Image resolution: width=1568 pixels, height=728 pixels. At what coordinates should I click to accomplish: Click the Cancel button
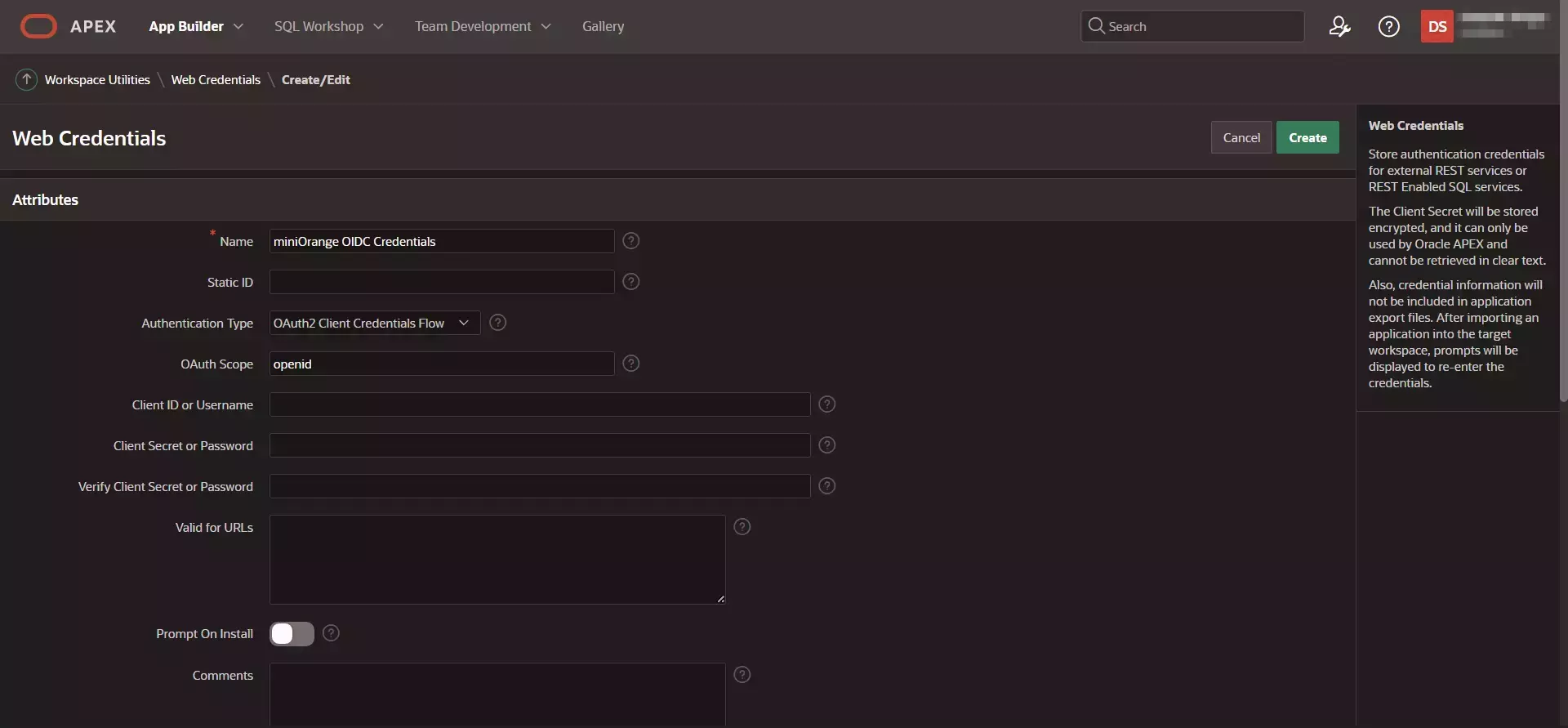point(1241,137)
